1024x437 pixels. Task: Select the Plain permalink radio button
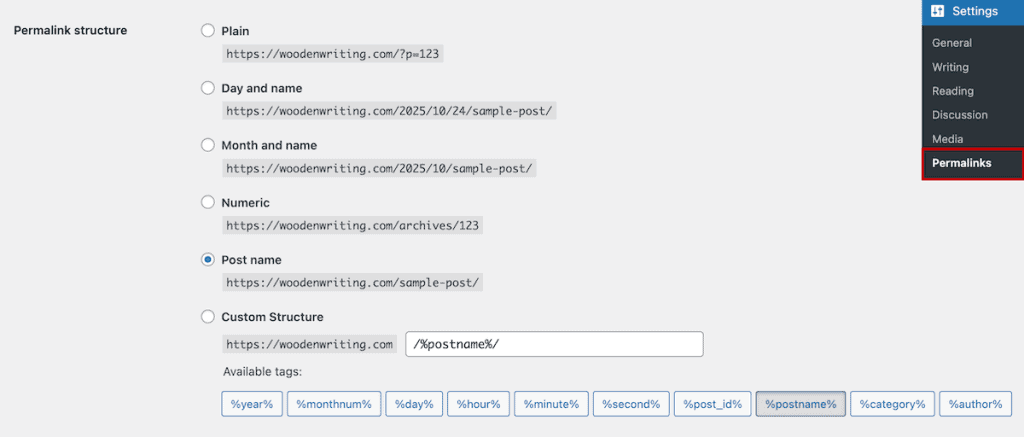click(208, 30)
